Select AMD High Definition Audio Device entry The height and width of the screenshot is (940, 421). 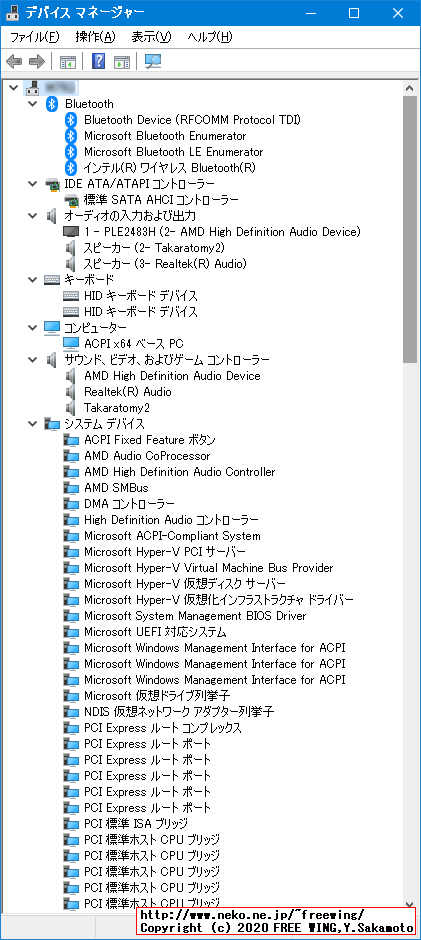[172, 376]
